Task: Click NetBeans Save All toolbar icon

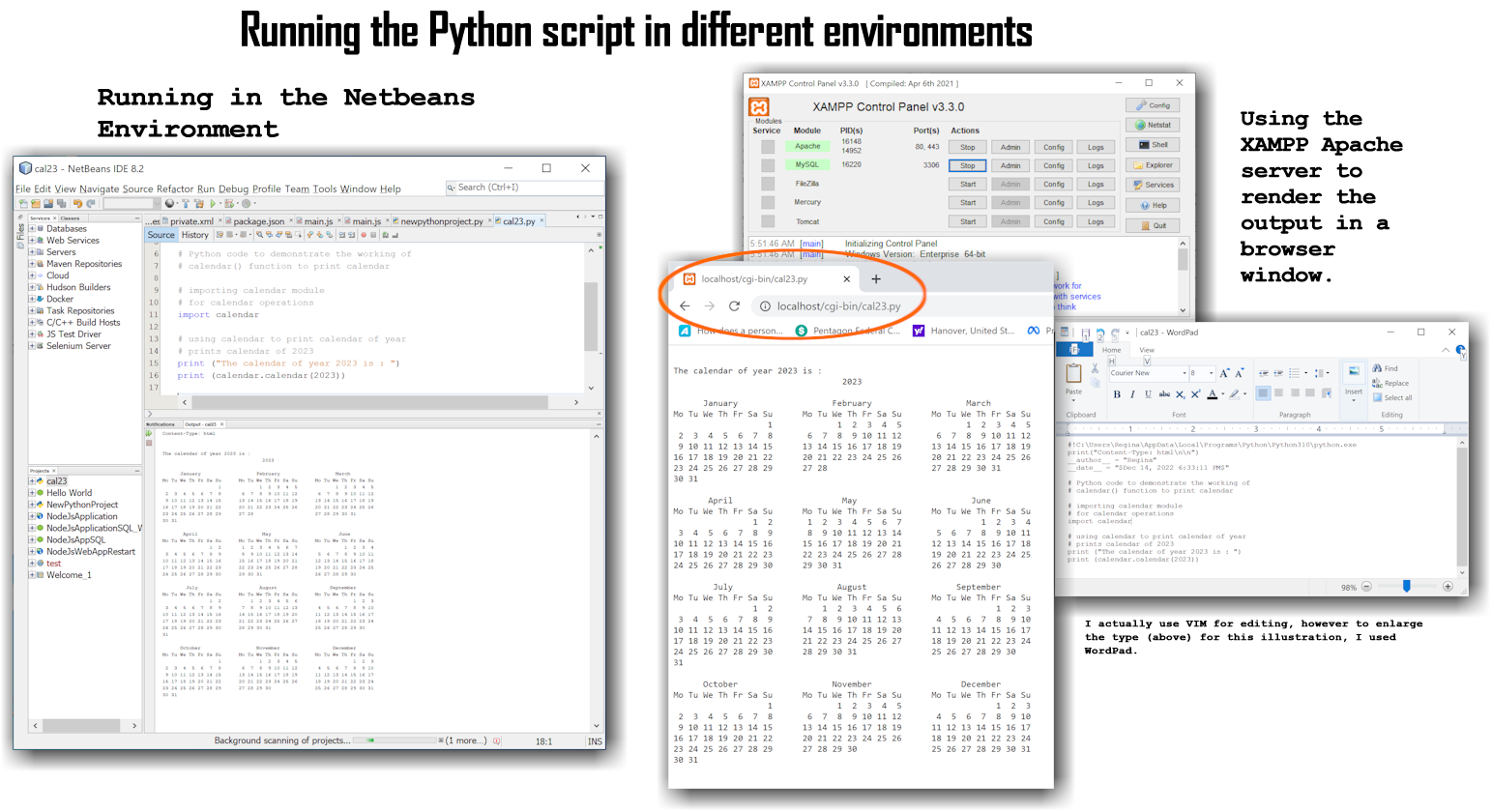Action: tap(62, 203)
